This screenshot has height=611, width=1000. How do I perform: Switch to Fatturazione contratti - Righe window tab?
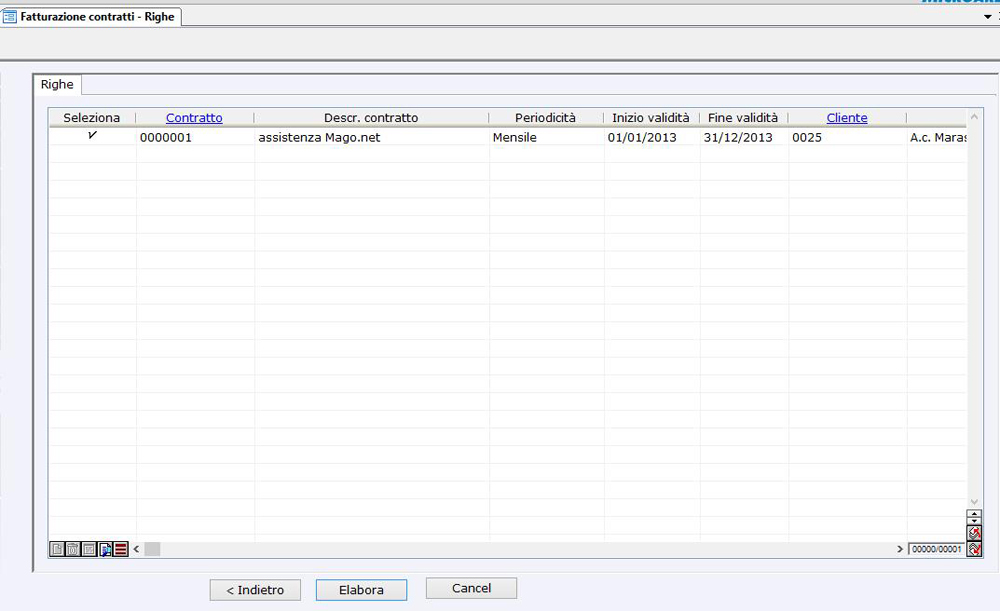[x=96, y=17]
